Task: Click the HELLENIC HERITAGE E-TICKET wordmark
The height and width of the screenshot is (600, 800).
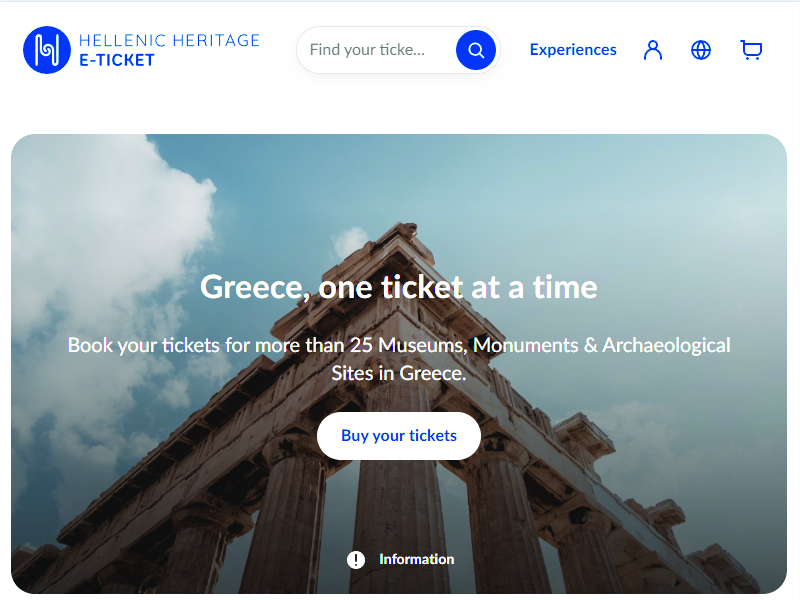Action: 168,50
